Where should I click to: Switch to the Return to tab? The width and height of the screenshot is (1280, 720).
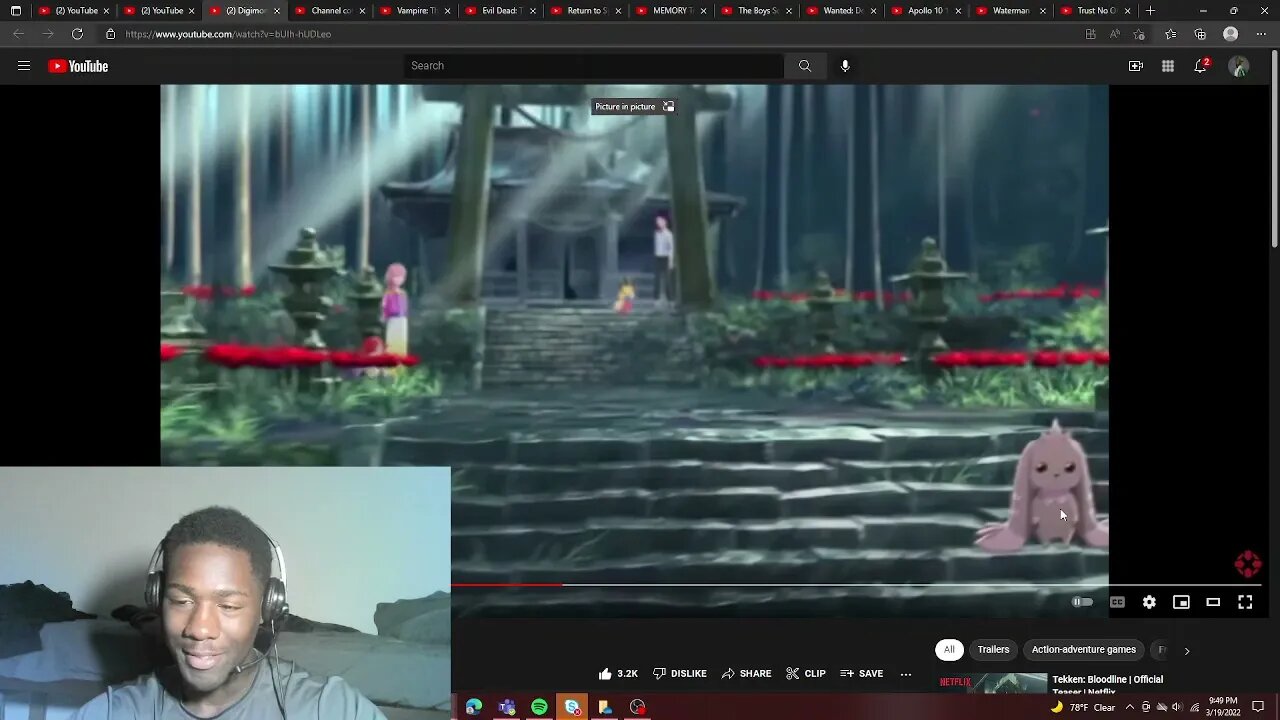[x=586, y=11]
